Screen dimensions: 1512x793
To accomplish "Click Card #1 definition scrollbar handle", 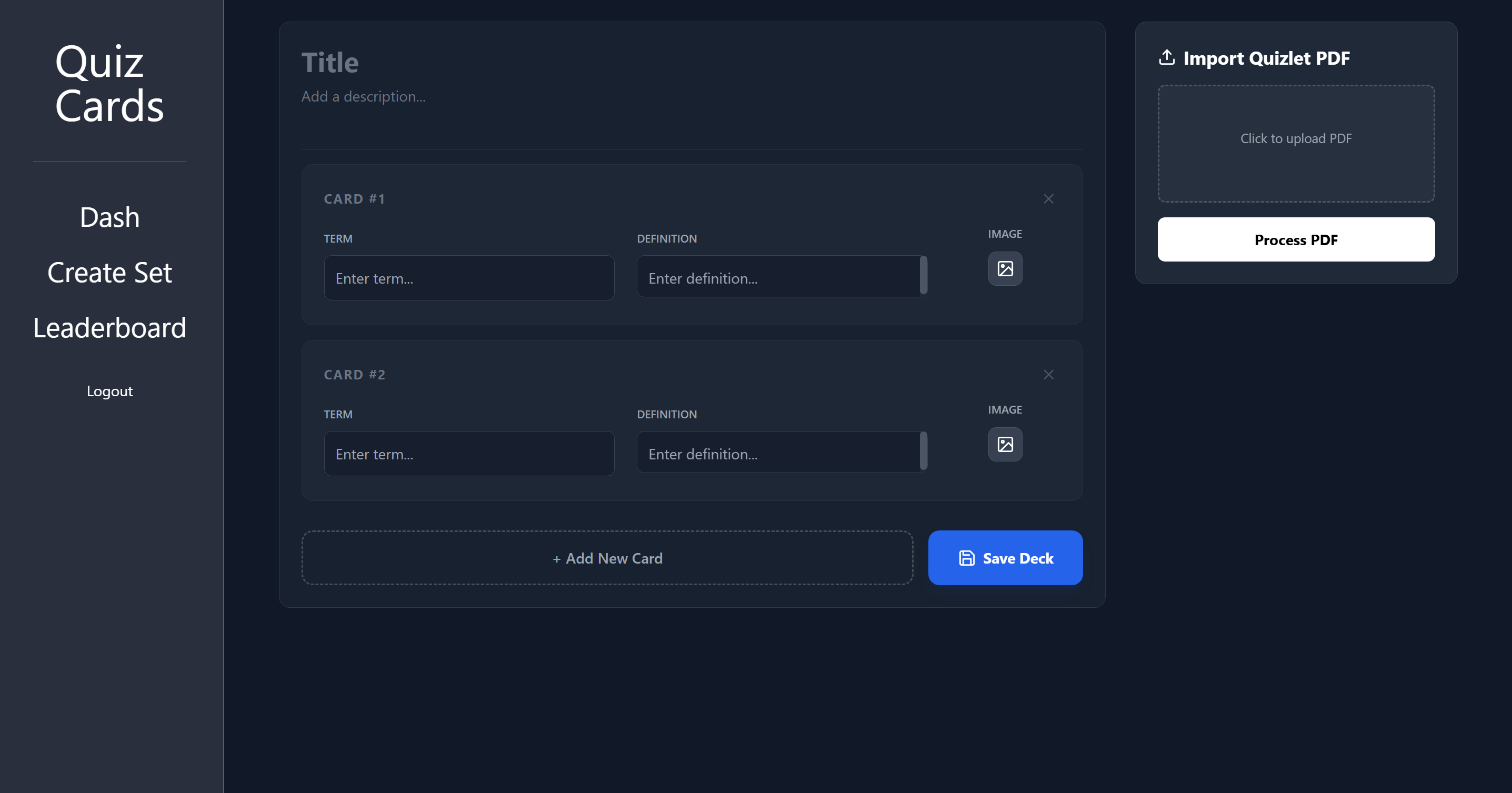I will point(923,275).
